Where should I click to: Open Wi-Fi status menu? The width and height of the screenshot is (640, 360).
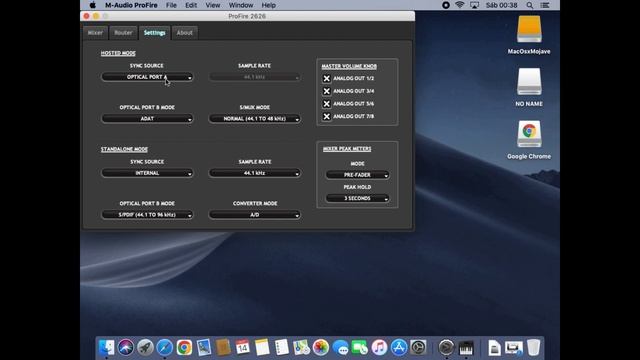460,5
